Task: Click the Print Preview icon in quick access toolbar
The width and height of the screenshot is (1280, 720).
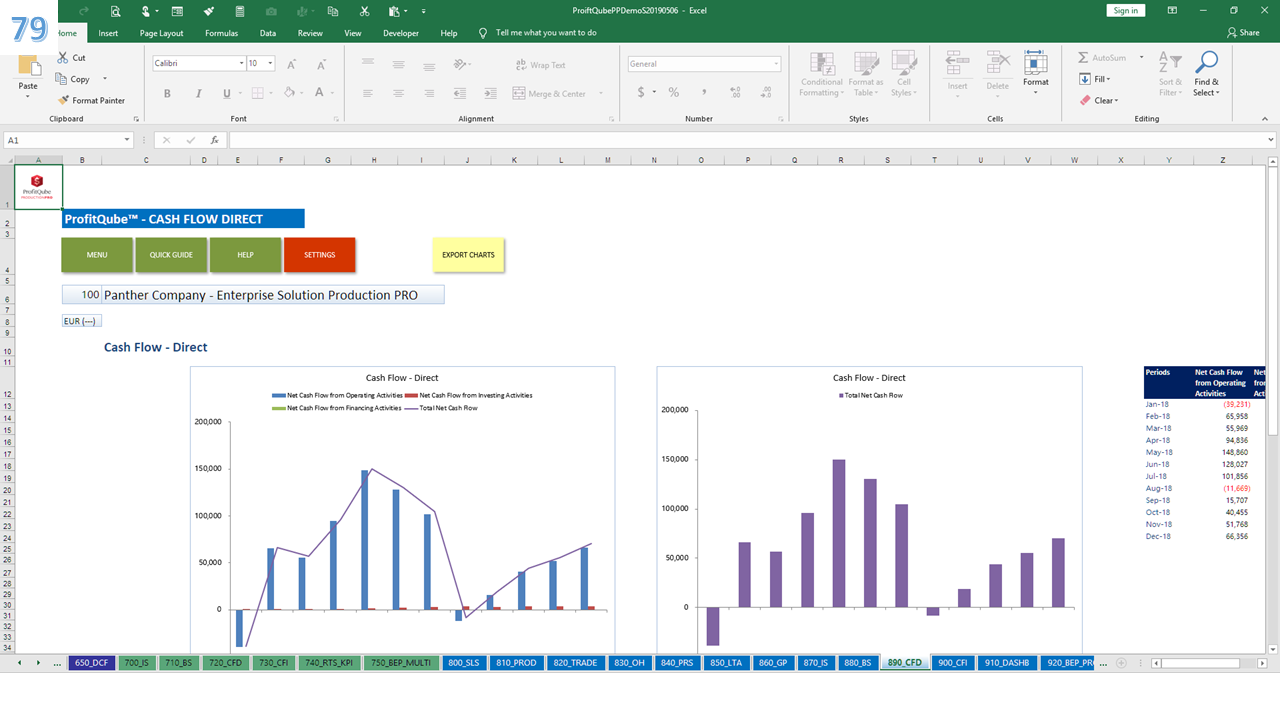Action: 115,11
